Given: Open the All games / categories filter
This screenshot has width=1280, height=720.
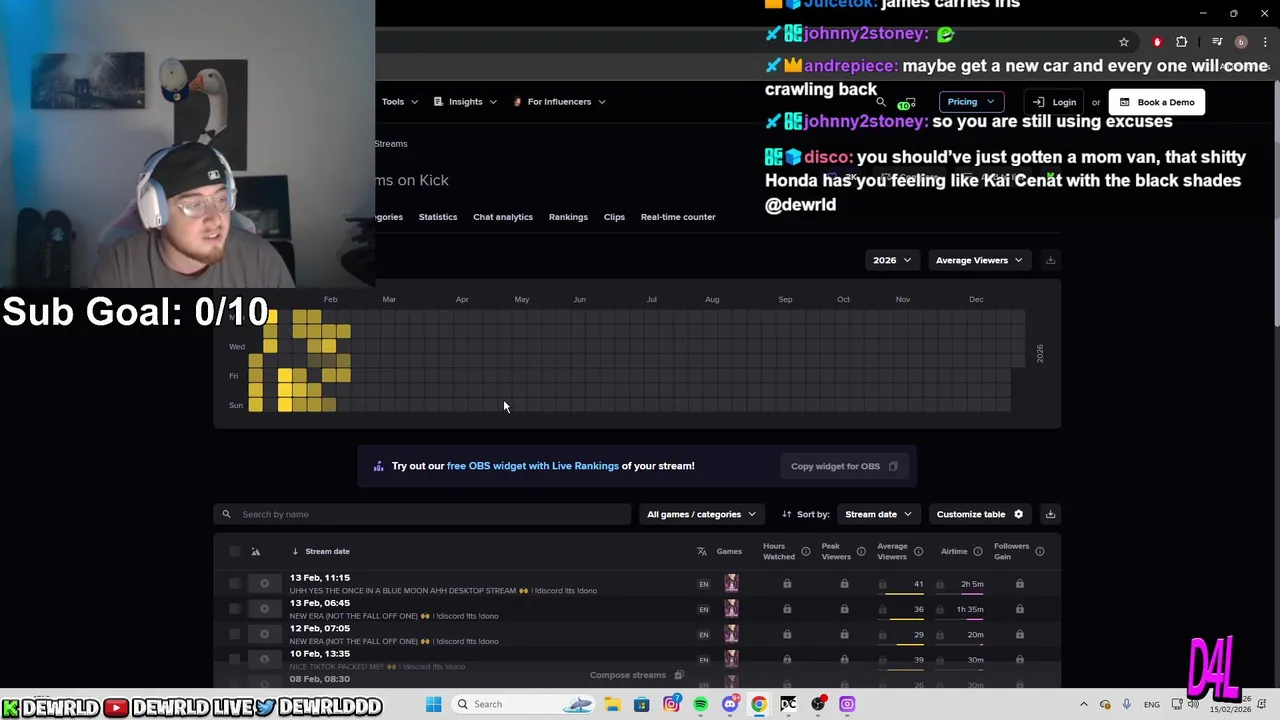Looking at the screenshot, I should point(701,514).
